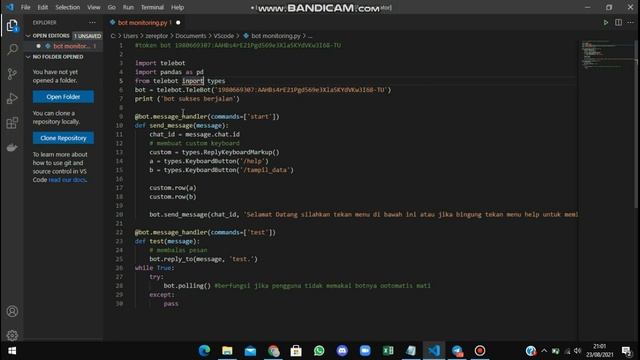
Task: Click 'import telebot' on line 3
Action: point(160,63)
